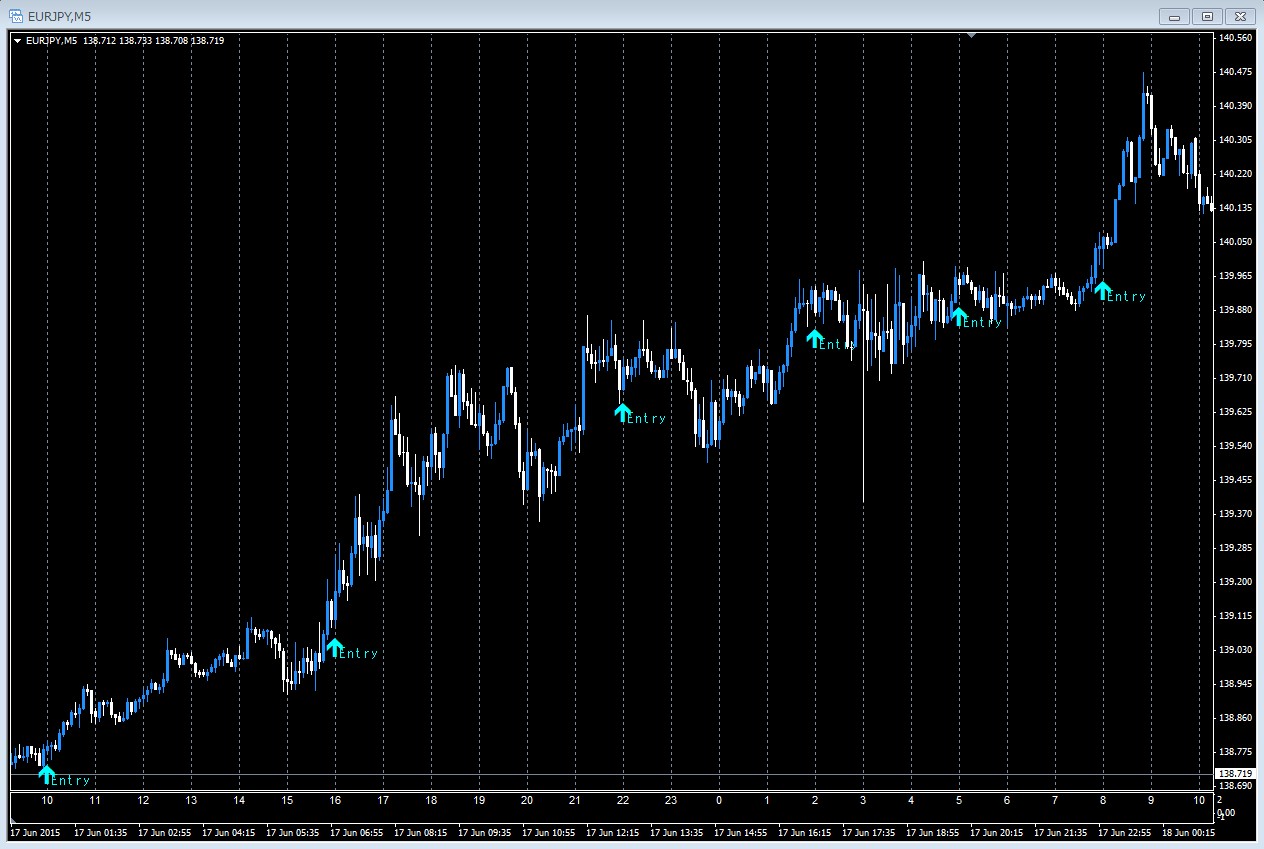Viewport: 1264px width, 849px height.
Task: Click the Entry label next to the hour 5 arrow
Action: [x=982, y=323]
